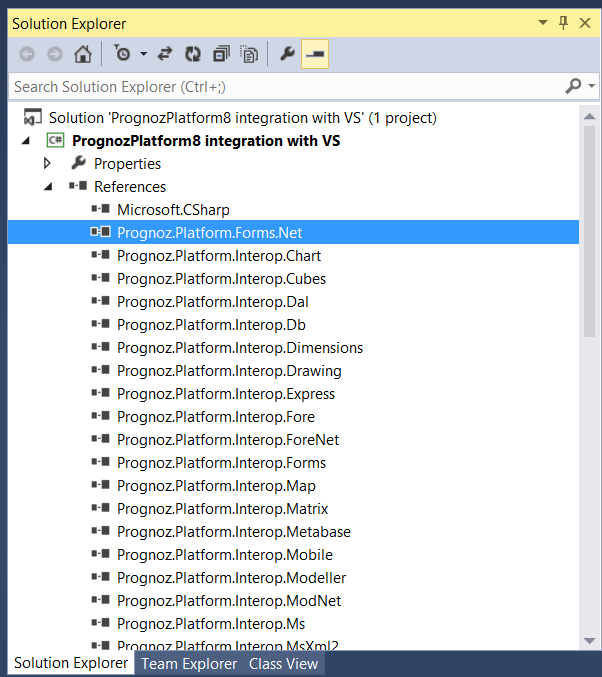
Task: Open Pending Changes Filter clock icon
Action: pos(122,54)
